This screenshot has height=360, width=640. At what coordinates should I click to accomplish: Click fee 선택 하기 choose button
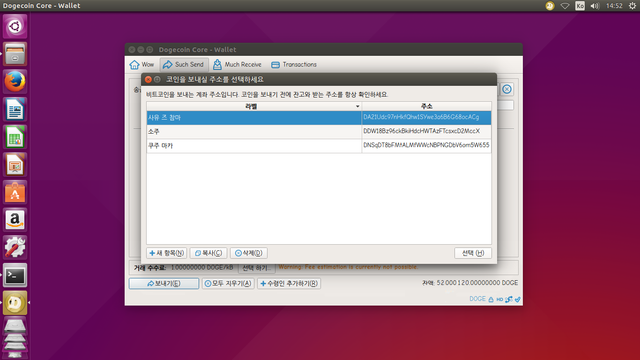point(257,268)
